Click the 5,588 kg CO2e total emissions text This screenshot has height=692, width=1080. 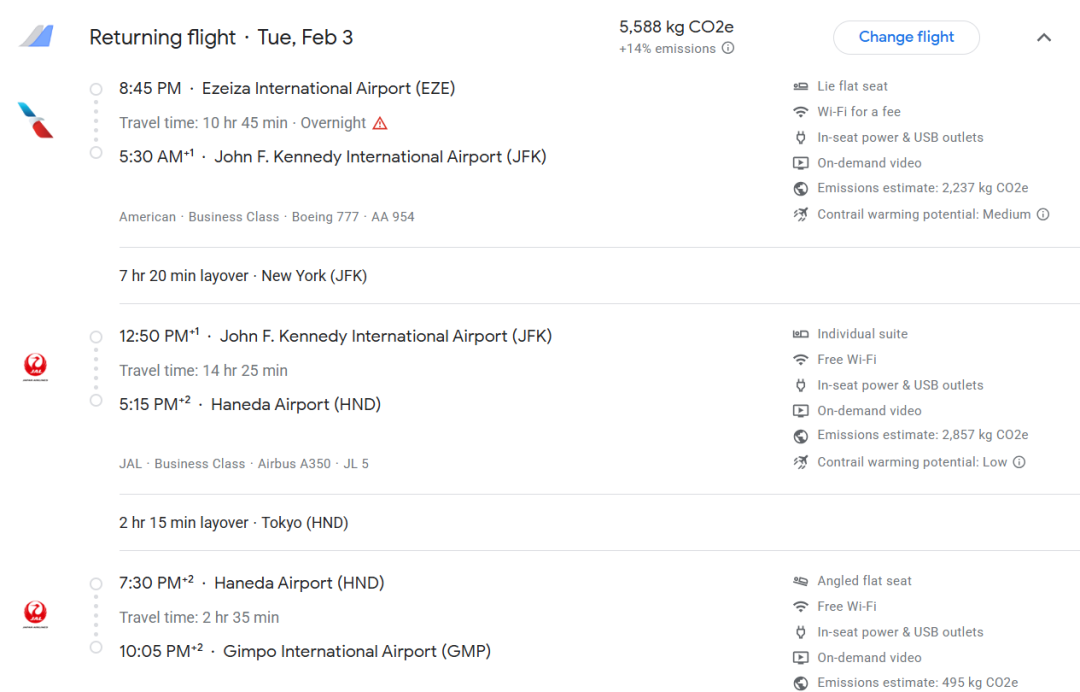tap(676, 27)
